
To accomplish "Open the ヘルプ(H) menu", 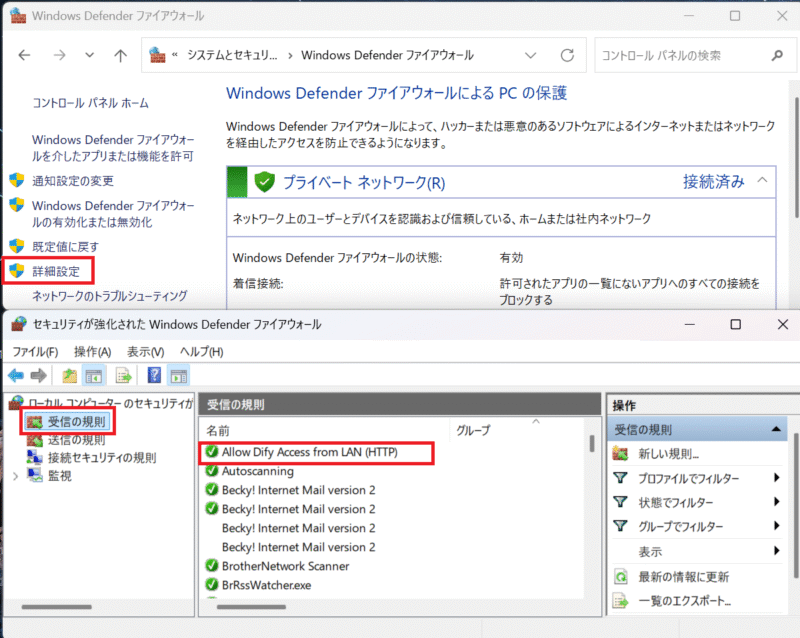I will 202,352.
